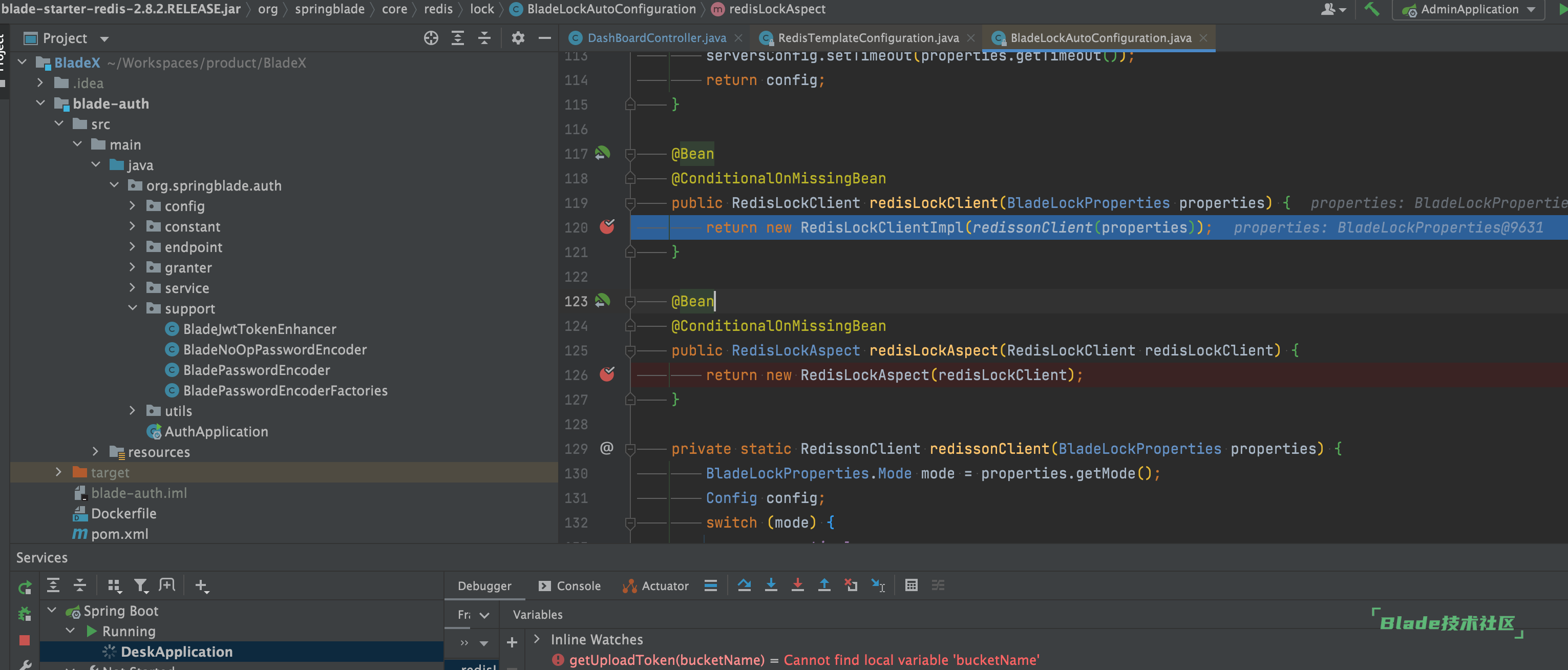Open BladeJwtTokenEnhancer class
Image resolution: width=1568 pixels, height=670 pixels.
pos(259,329)
